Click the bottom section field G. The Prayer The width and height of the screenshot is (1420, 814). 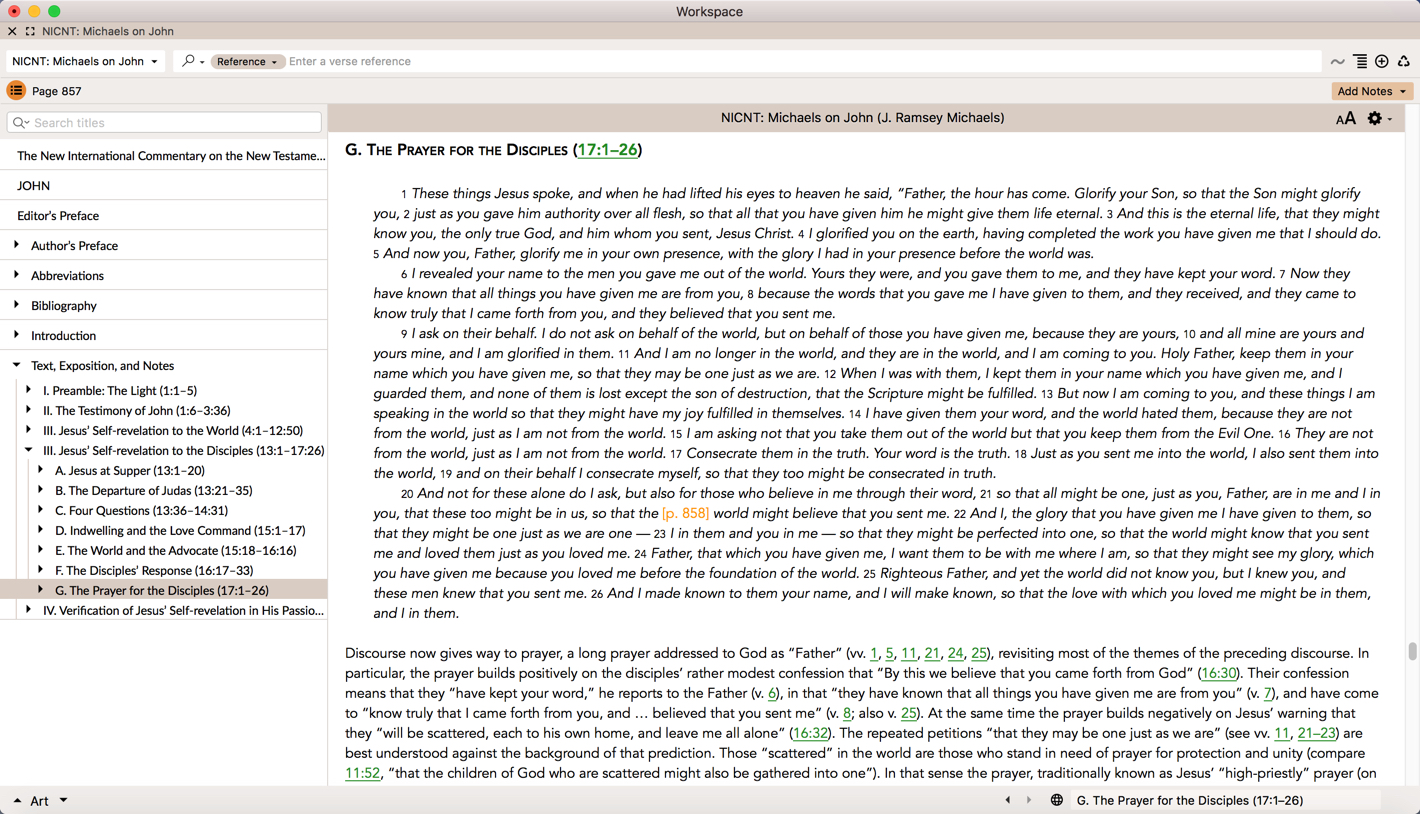click(x=1225, y=800)
